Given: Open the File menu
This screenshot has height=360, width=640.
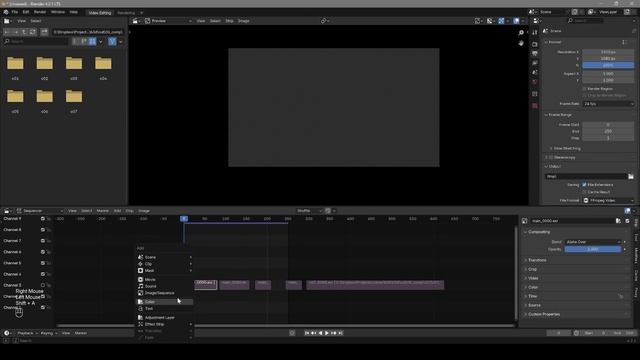Looking at the screenshot, I should pos(15,12).
